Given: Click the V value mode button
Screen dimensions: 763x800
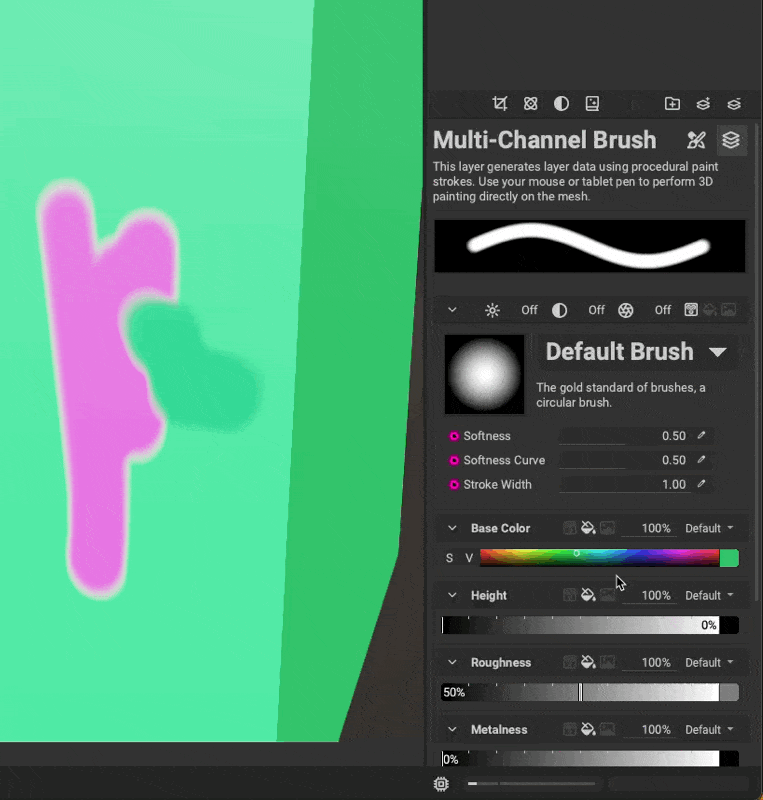Looking at the screenshot, I should (468, 558).
